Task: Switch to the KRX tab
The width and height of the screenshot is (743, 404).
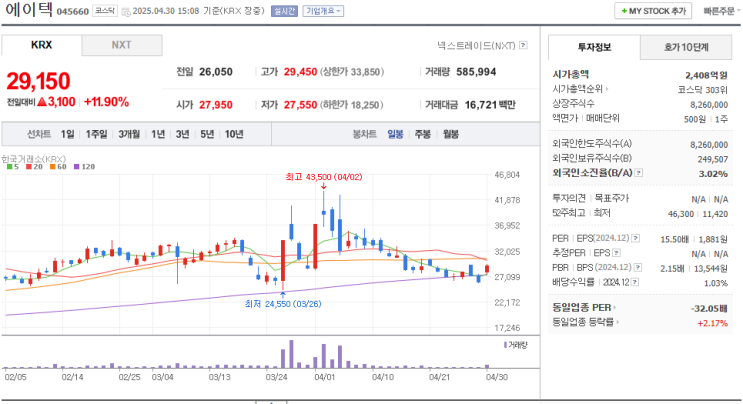Action: tap(42, 45)
